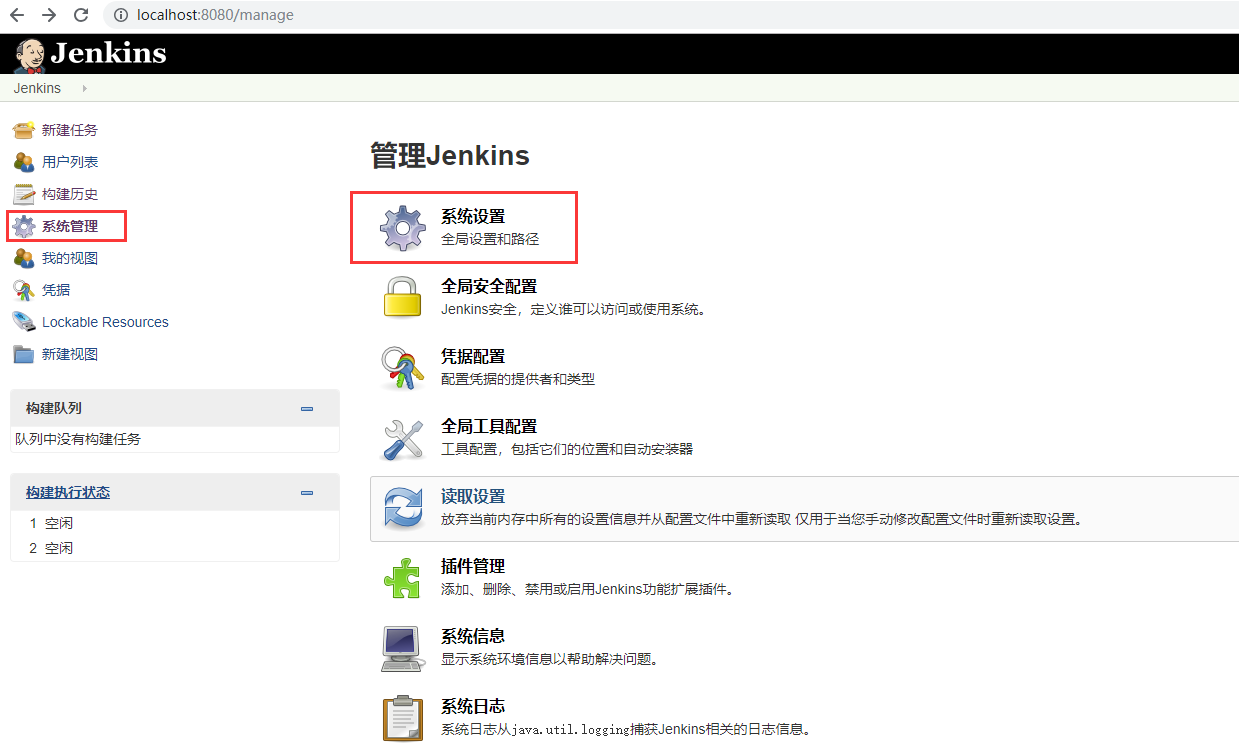Click the 配置凭据的提供者和类型 description
Image resolution: width=1239 pixels, height=751 pixels.
tap(518, 379)
